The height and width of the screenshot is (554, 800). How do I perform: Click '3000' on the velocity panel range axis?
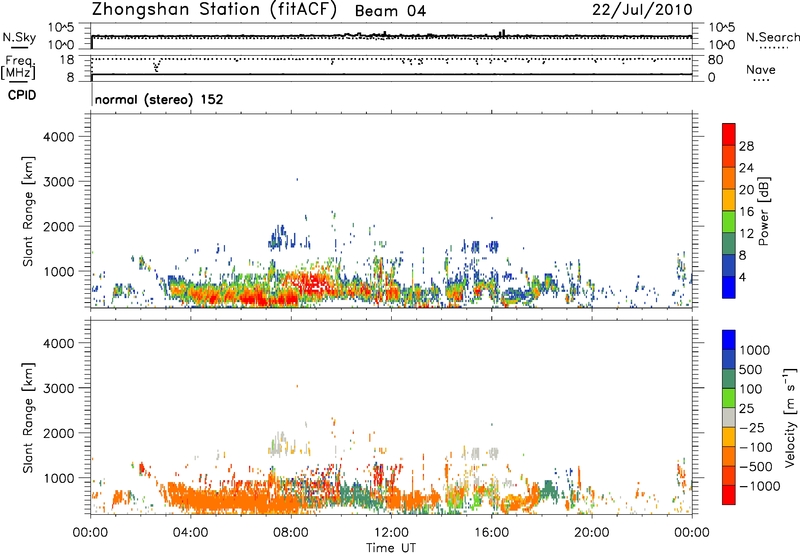click(x=58, y=388)
